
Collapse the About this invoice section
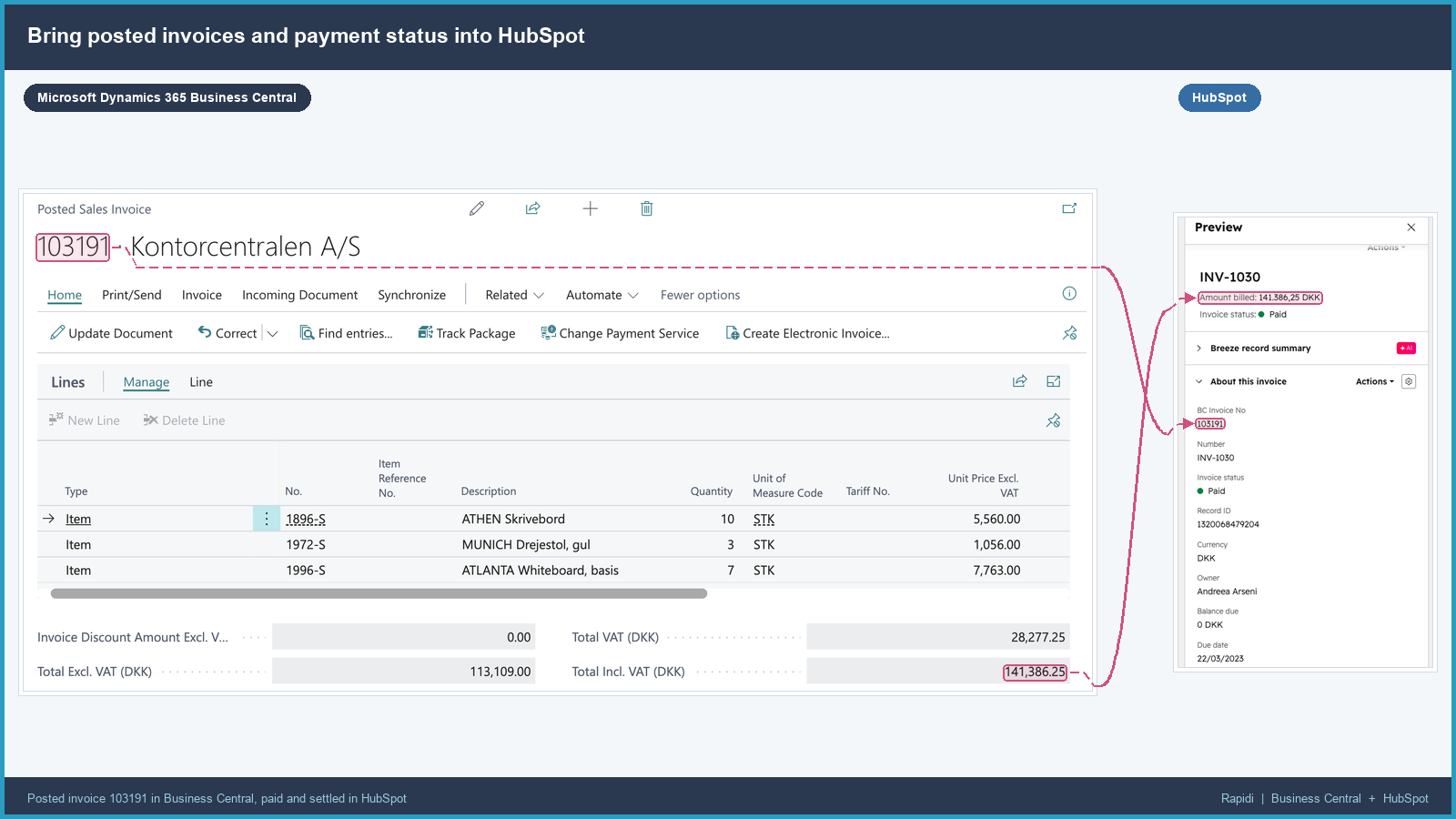tap(1199, 382)
